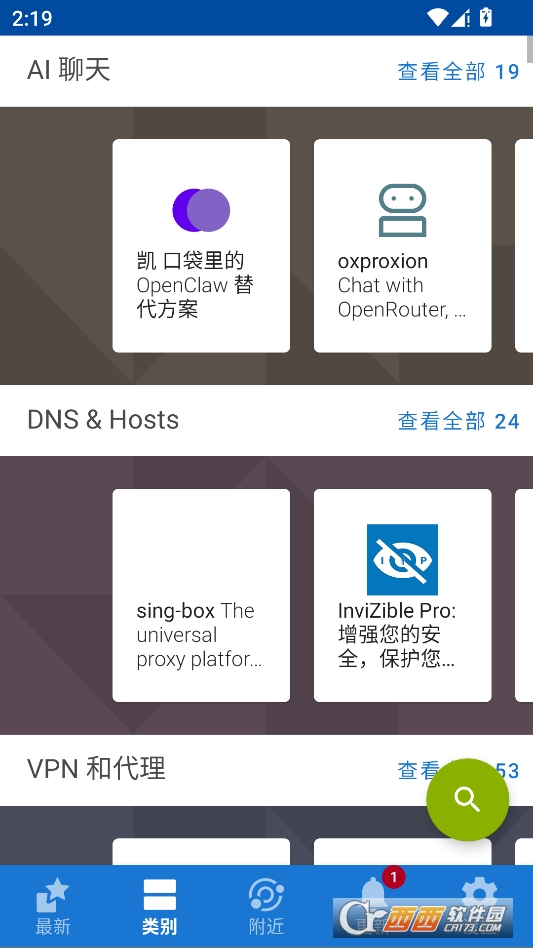
Task: Select the VPN 和代理 category heading
Action: coord(97,769)
